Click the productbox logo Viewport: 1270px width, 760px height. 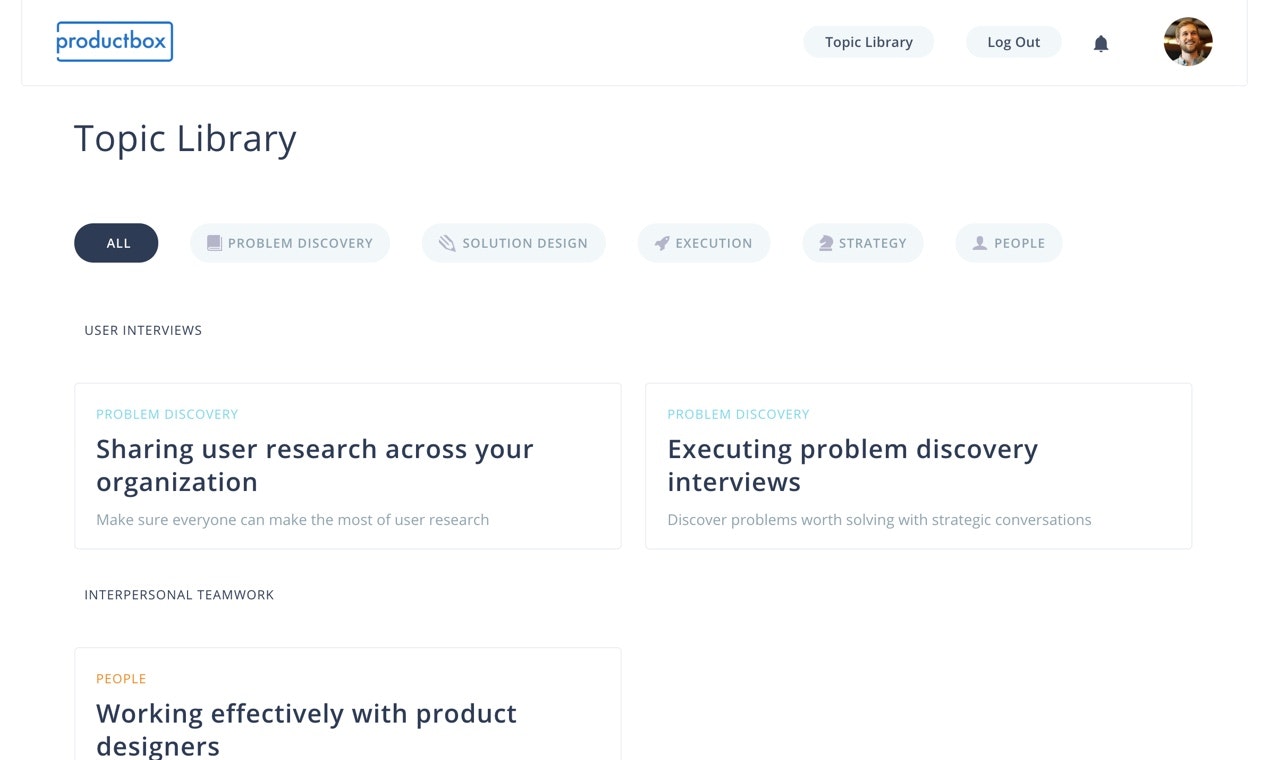coord(114,41)
